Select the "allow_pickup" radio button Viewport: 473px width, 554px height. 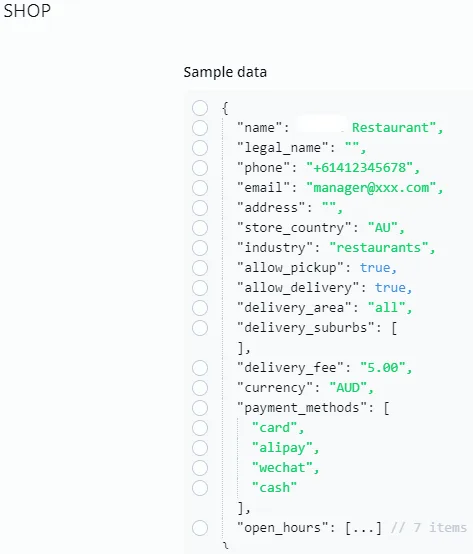(x=200, y=268)
